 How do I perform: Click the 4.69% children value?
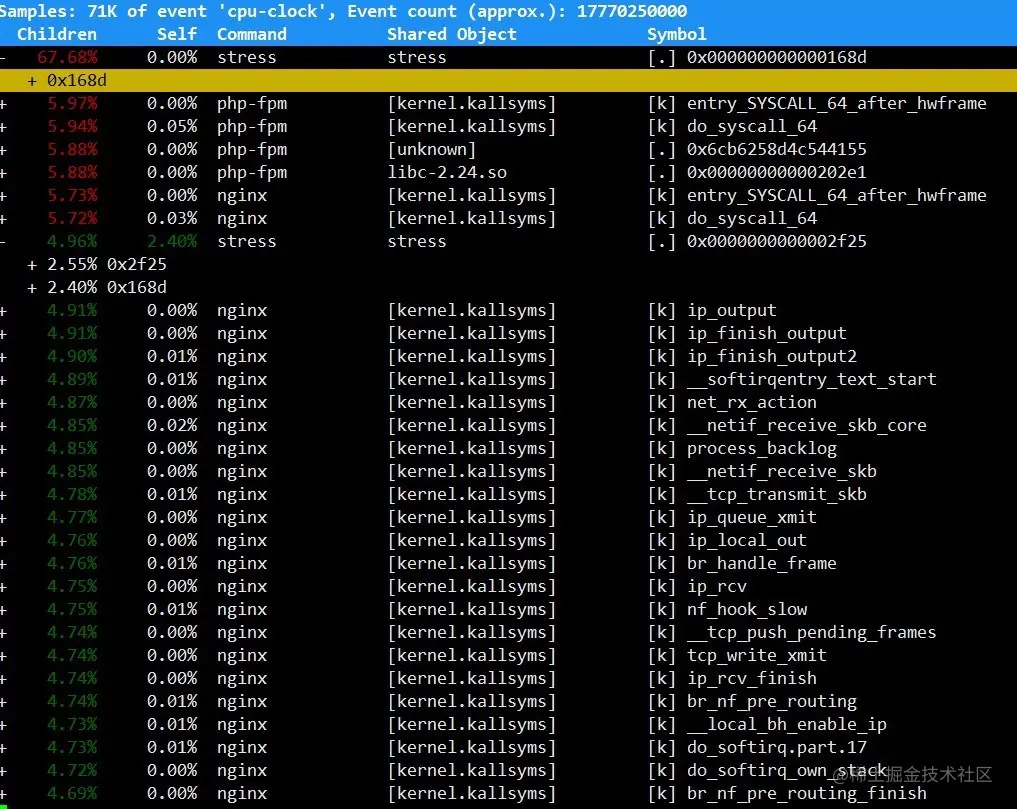coord(72,794)
